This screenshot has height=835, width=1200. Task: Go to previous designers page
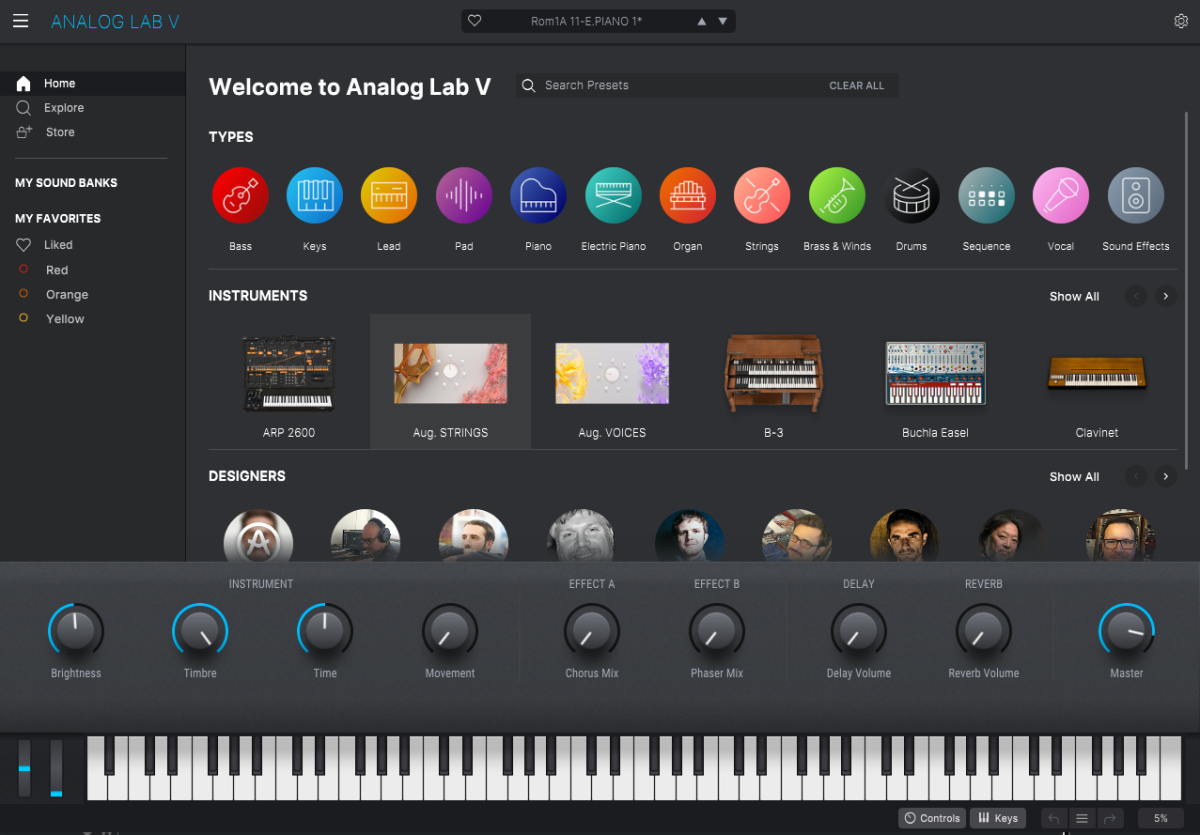tap(1135, 476)
